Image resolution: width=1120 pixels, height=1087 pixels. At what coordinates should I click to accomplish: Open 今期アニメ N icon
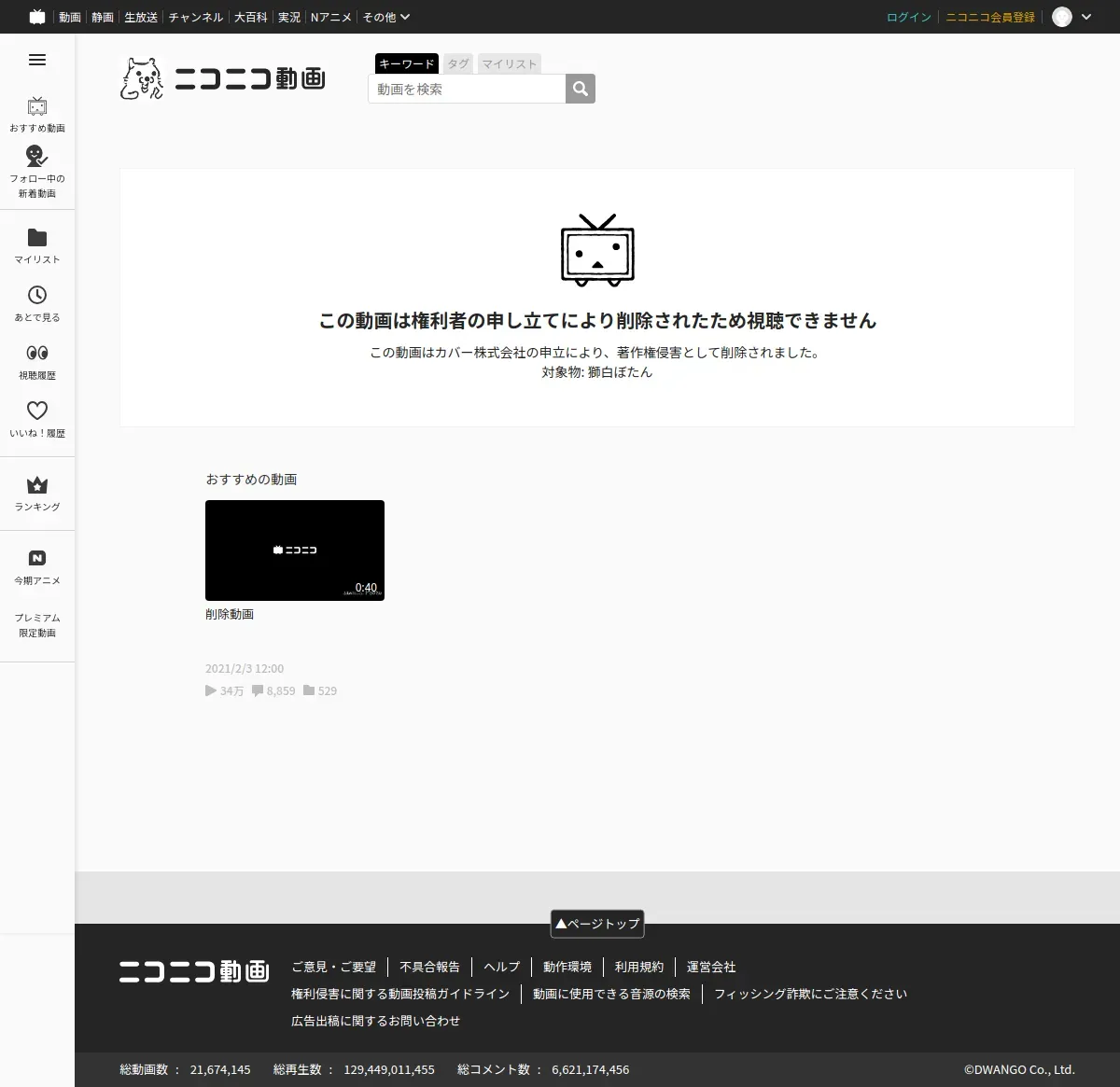tap(37, 558)
